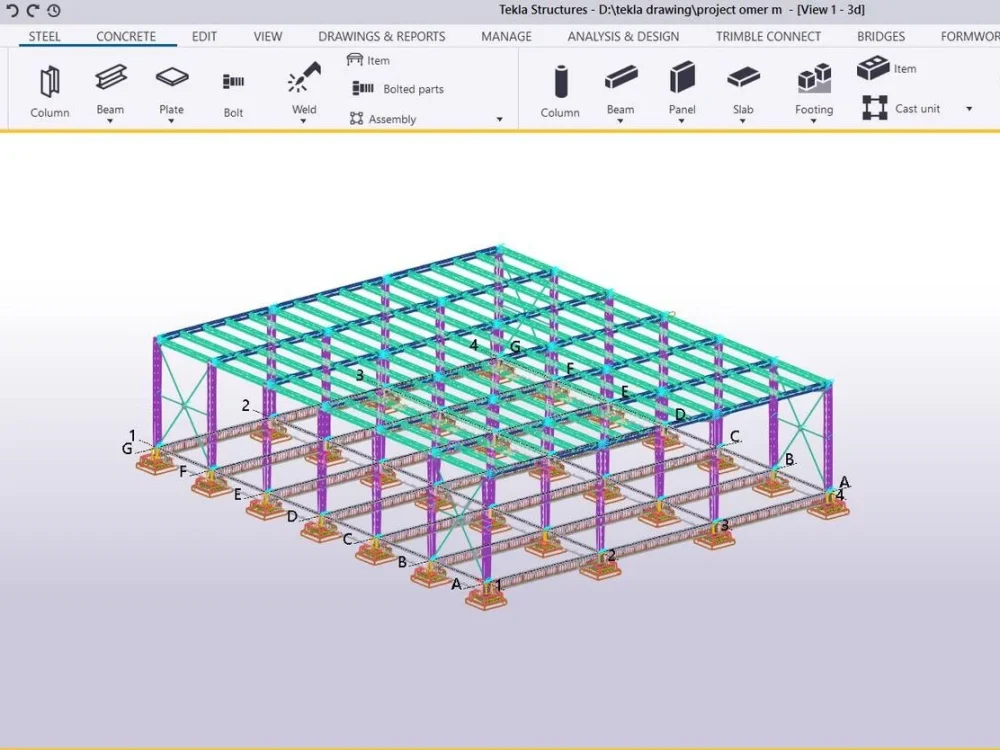Screen dimensions: 1000x750
Task: Select the Bolt tool
Action: [x=232, y=88]
